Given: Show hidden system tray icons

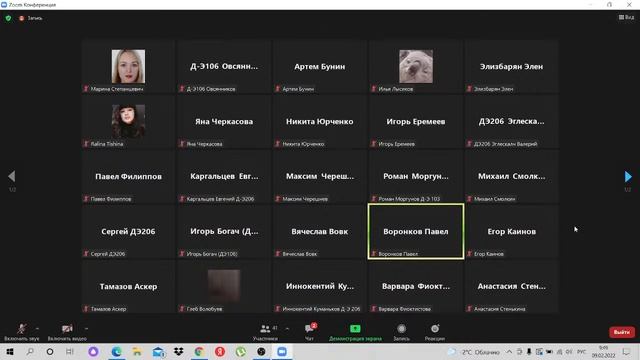Looking at the screenshot, I should (509, 351).
